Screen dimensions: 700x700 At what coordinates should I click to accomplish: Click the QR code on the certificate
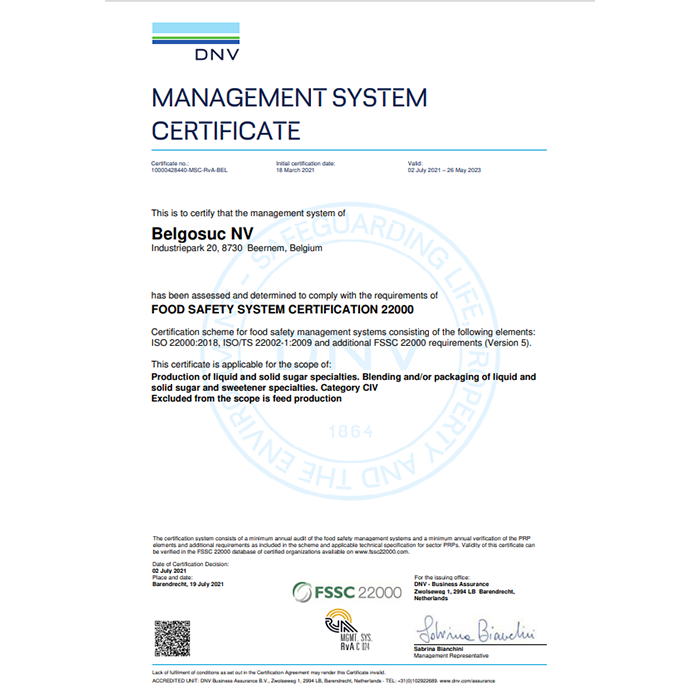click(171, 637)
